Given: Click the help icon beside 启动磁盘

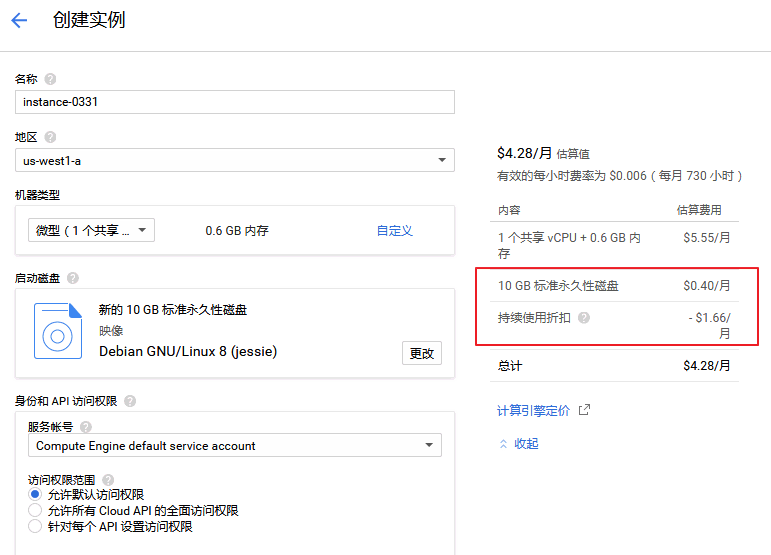Looking at the screenshot, I should 73,278.
